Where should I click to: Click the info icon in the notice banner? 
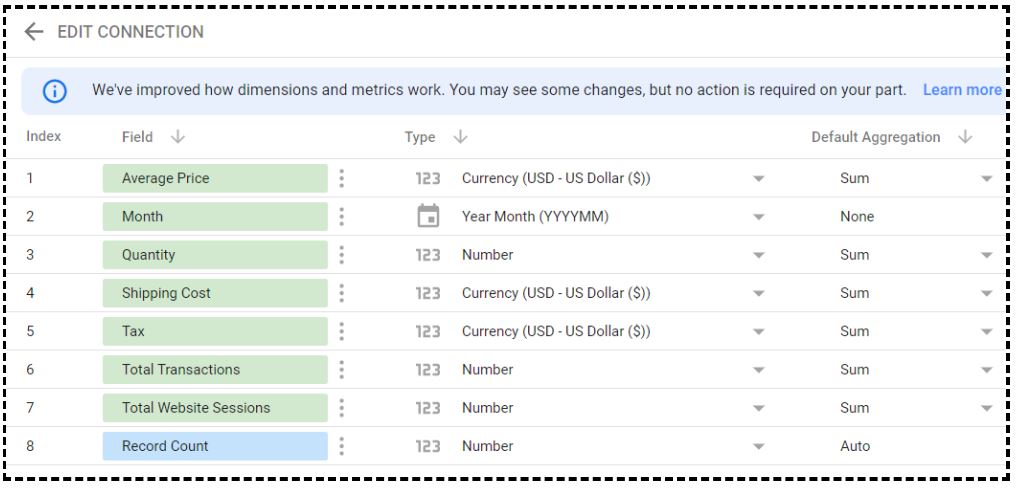click(55, 92)
